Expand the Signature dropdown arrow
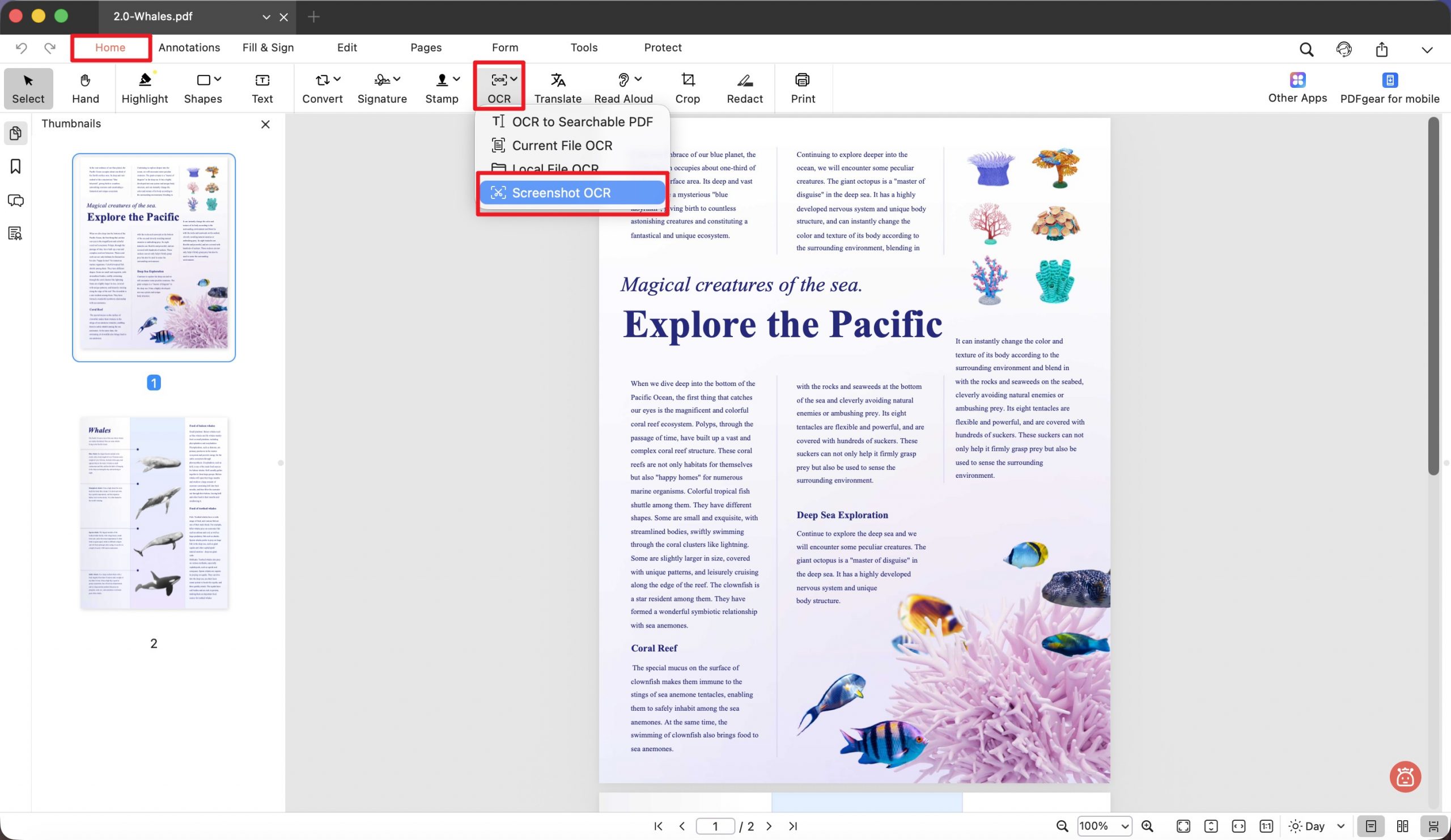The height and width of the screenshot is (840, 1451). 397,79
